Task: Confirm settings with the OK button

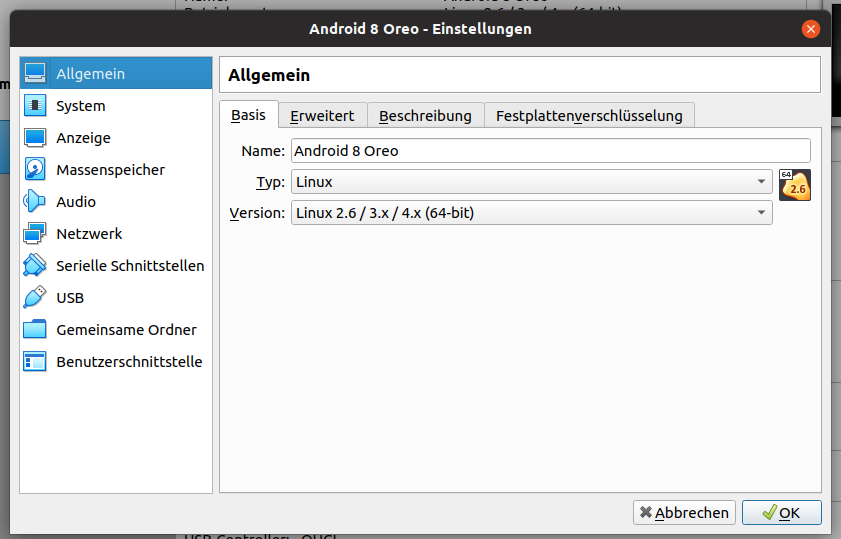Action: point(781,513)
